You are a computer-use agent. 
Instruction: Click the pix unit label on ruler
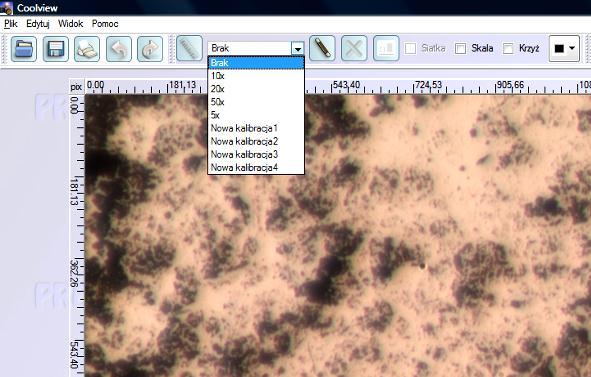[76, 87]
